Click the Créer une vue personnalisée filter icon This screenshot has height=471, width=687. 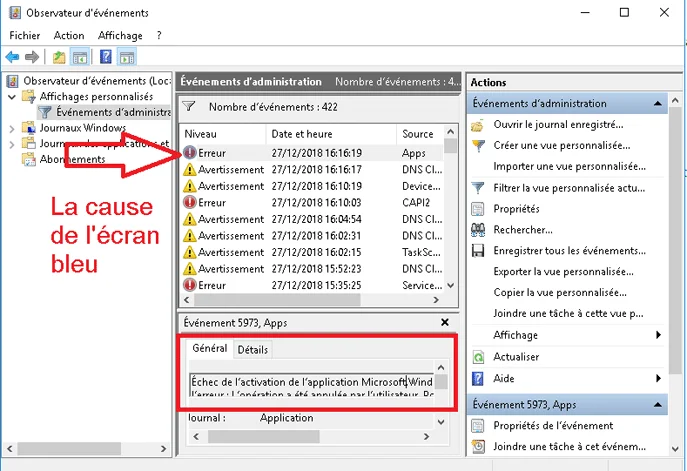click(x=478, y=146)
